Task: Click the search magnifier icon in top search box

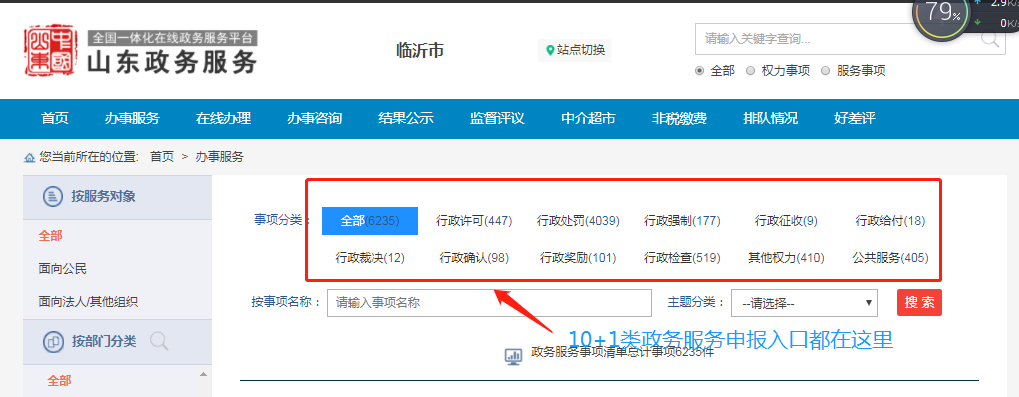Action: [990, 39]
